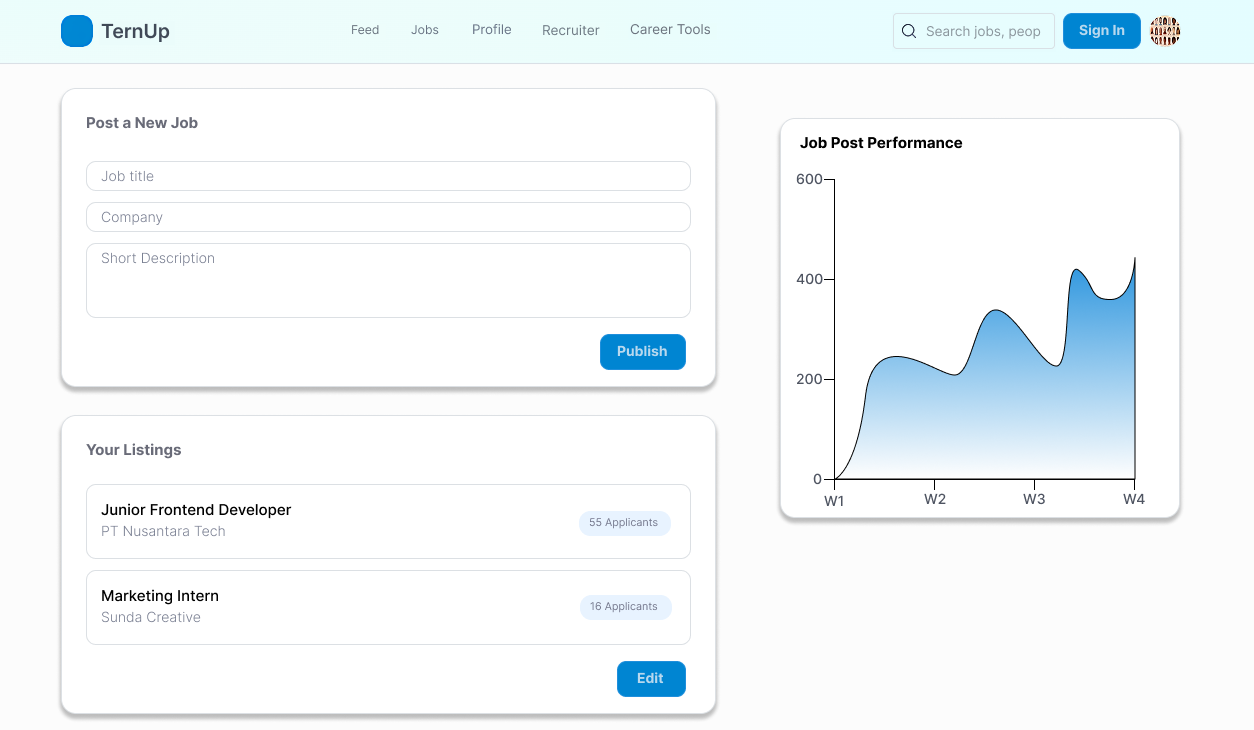This screenshot has width=1254, height=730.
Task: Click the search magnifier icon
Action: 909,31
